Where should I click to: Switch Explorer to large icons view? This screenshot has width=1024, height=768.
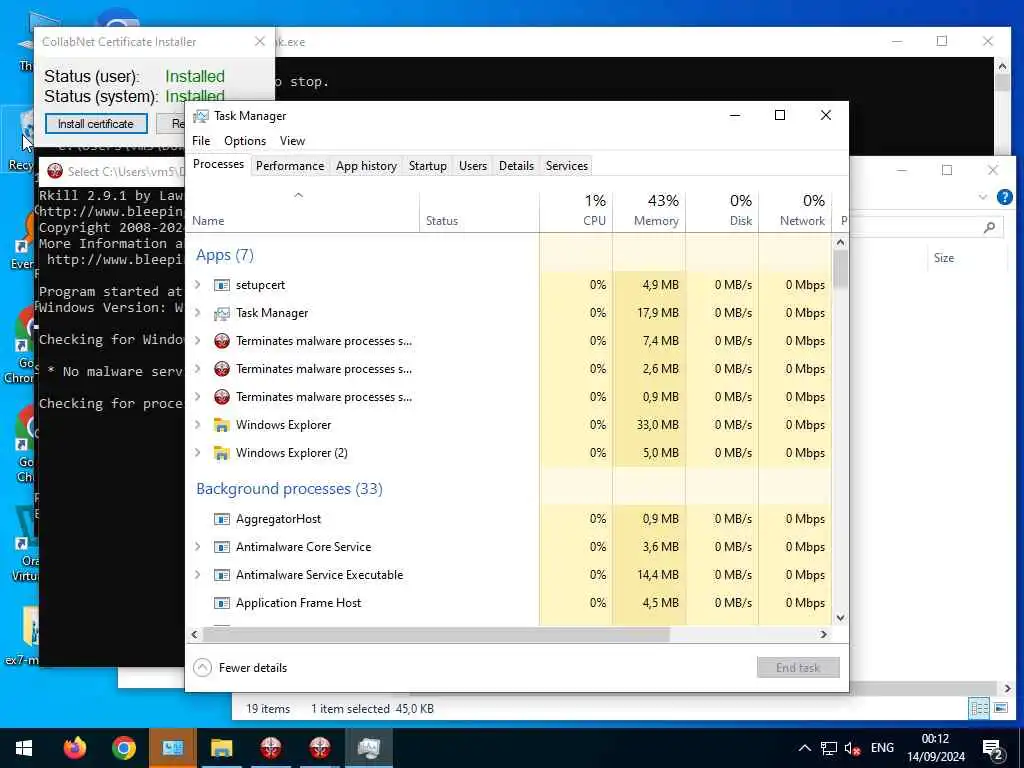pos(1000,708)
